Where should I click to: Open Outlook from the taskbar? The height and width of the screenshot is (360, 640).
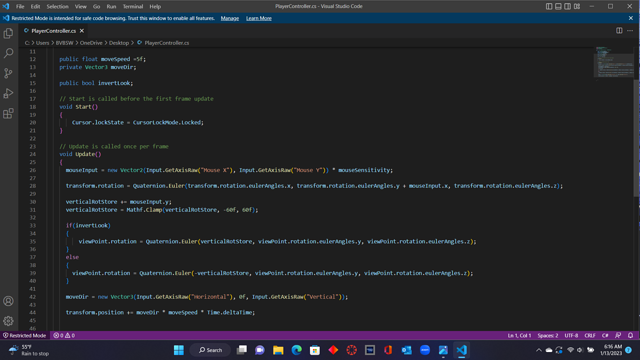point(407,350)
